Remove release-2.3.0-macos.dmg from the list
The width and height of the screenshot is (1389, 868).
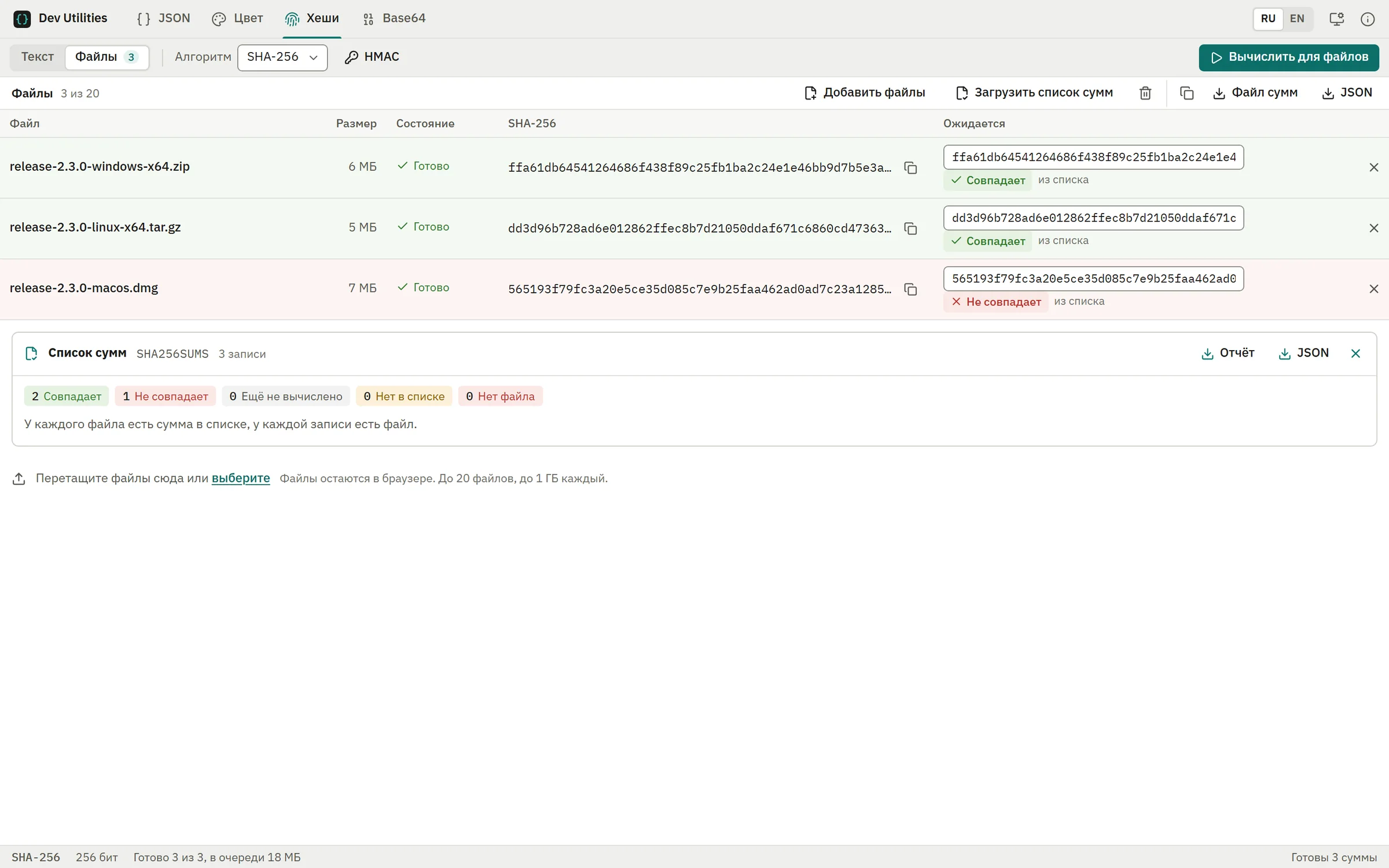coord(1373,289)
